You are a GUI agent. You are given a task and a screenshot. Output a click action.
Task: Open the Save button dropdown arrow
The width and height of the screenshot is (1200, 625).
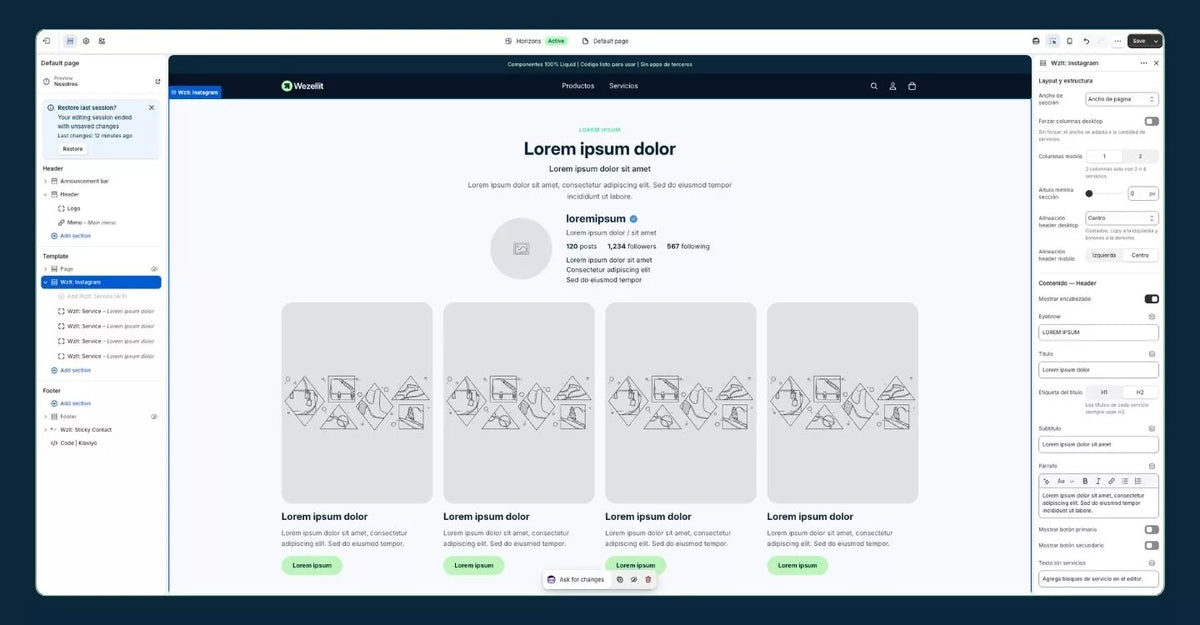(1157, 41)
